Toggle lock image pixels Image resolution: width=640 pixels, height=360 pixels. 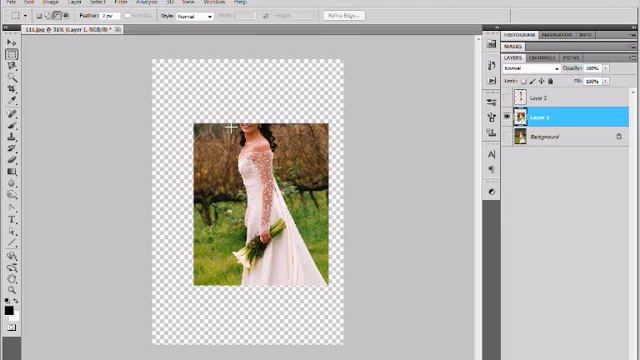[x=533, y=81]
